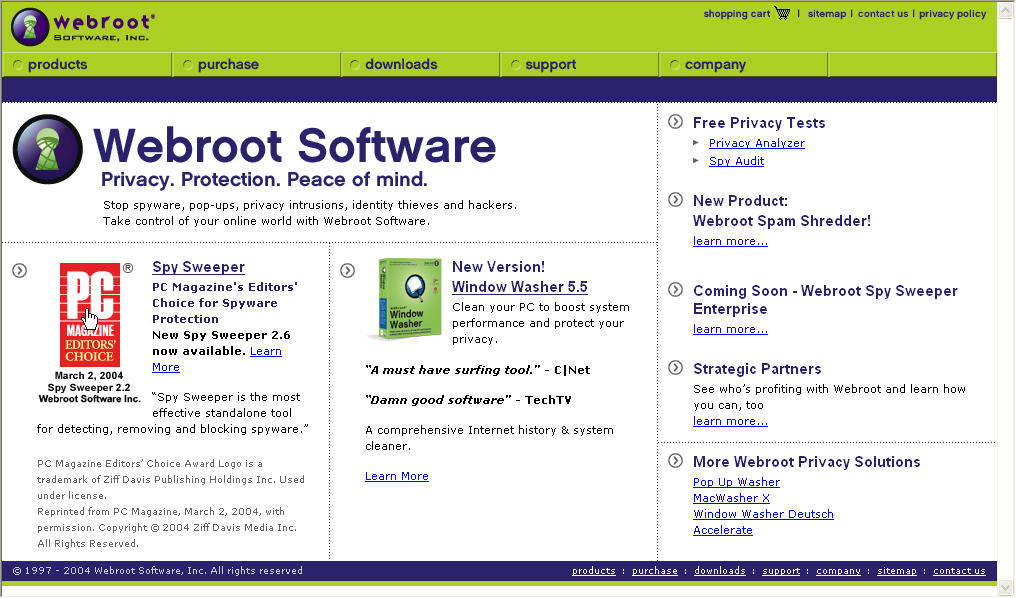Open learn more under Webroot Spam Shredder
This screenshot has height=598, width=1016.
(730, 242)
